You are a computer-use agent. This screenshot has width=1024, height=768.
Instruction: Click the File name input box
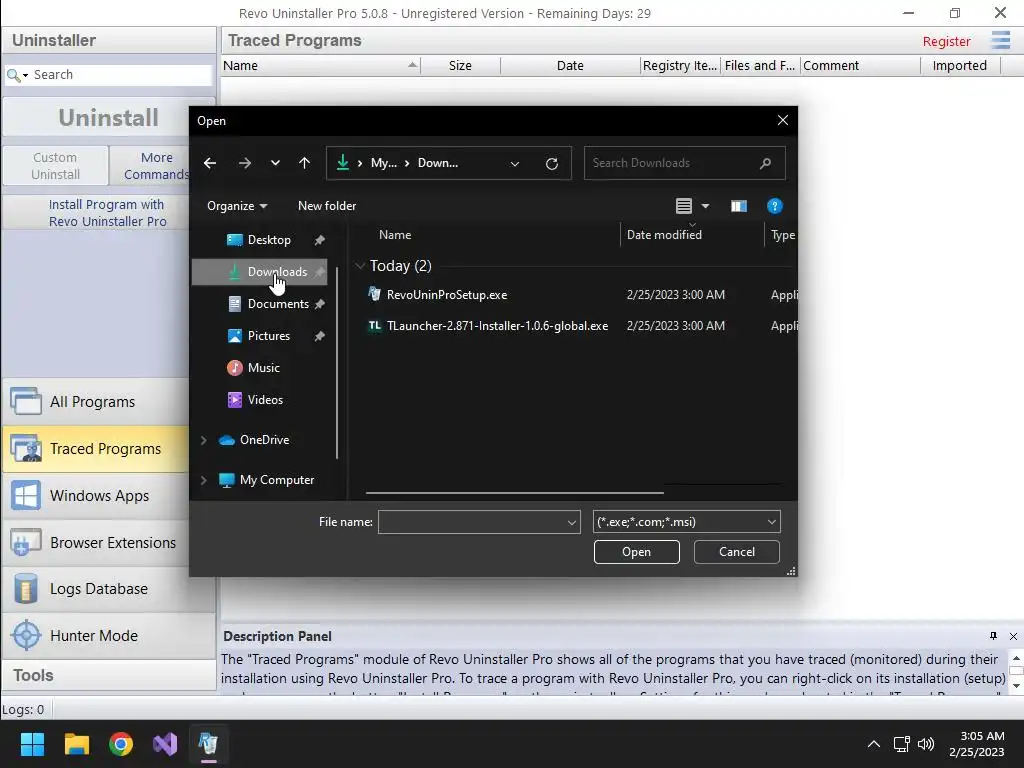click(472, 522)
